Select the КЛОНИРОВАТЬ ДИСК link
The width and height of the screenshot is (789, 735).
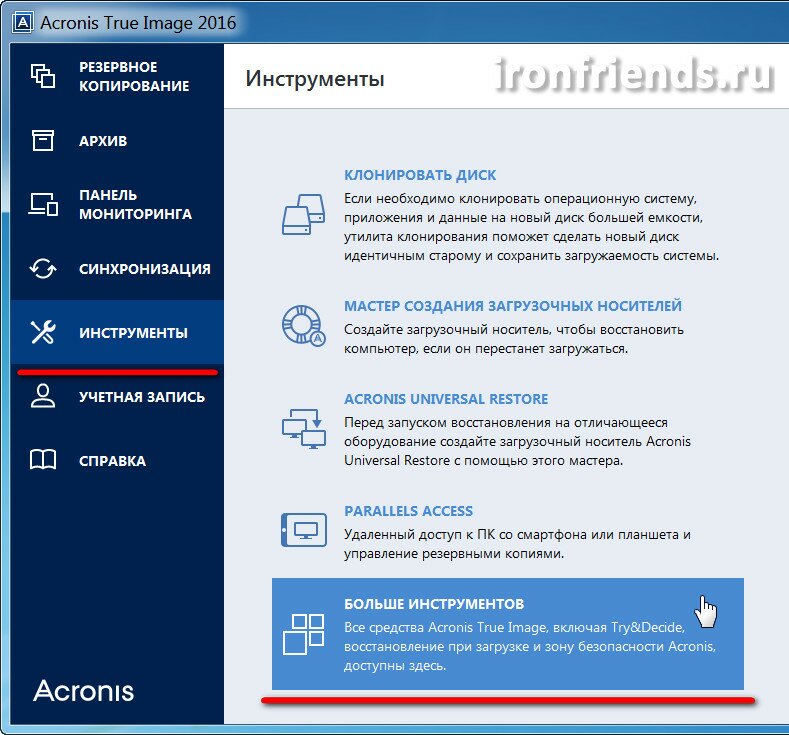point(420,175)
